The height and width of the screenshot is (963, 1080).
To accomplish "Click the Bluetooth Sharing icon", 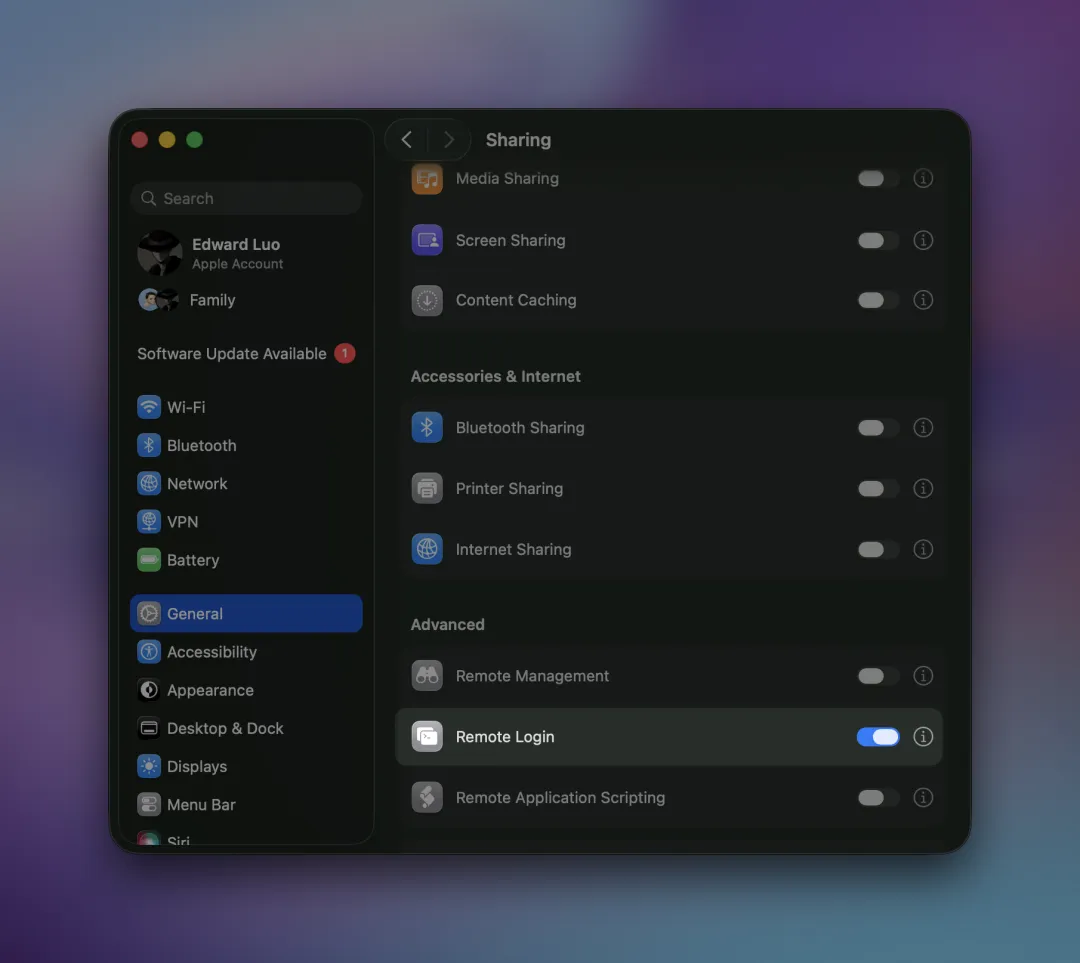I will click(x=427, y=427).
